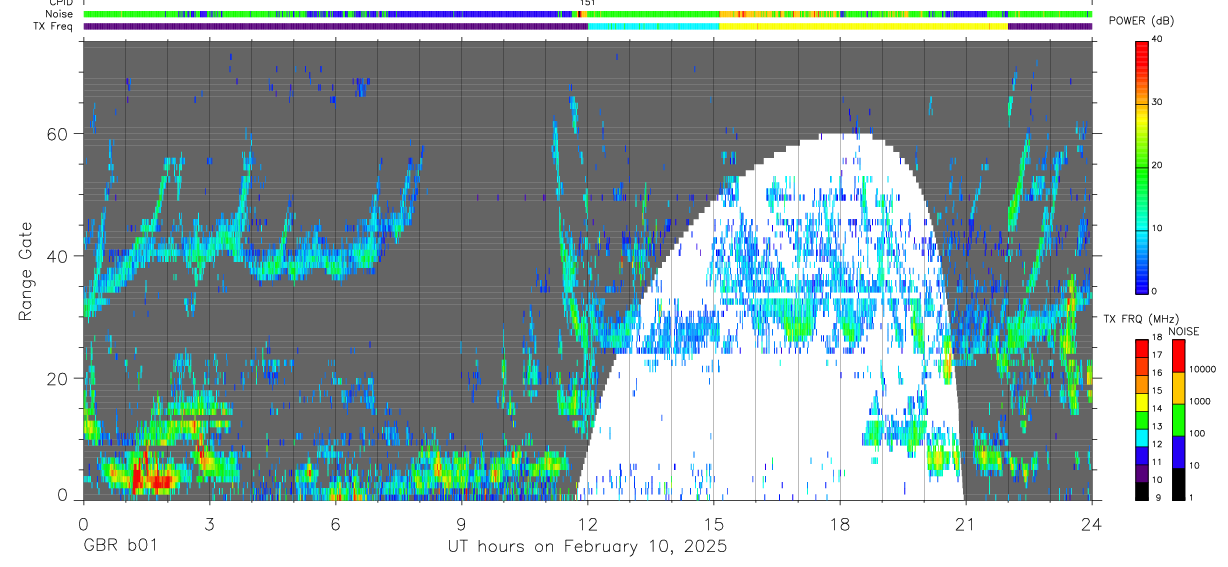
Task: Click the "10000" label in the NOISE legend
Action: coord(1203,369)
